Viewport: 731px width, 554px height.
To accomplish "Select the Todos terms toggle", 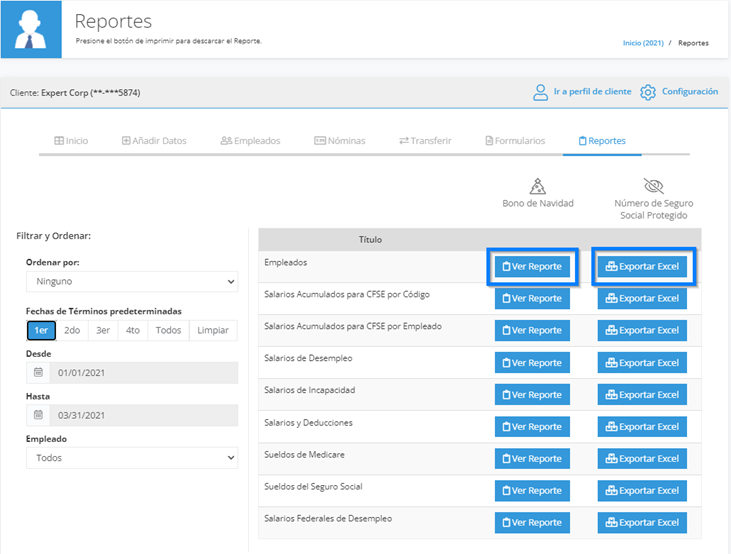I will 168,330.
